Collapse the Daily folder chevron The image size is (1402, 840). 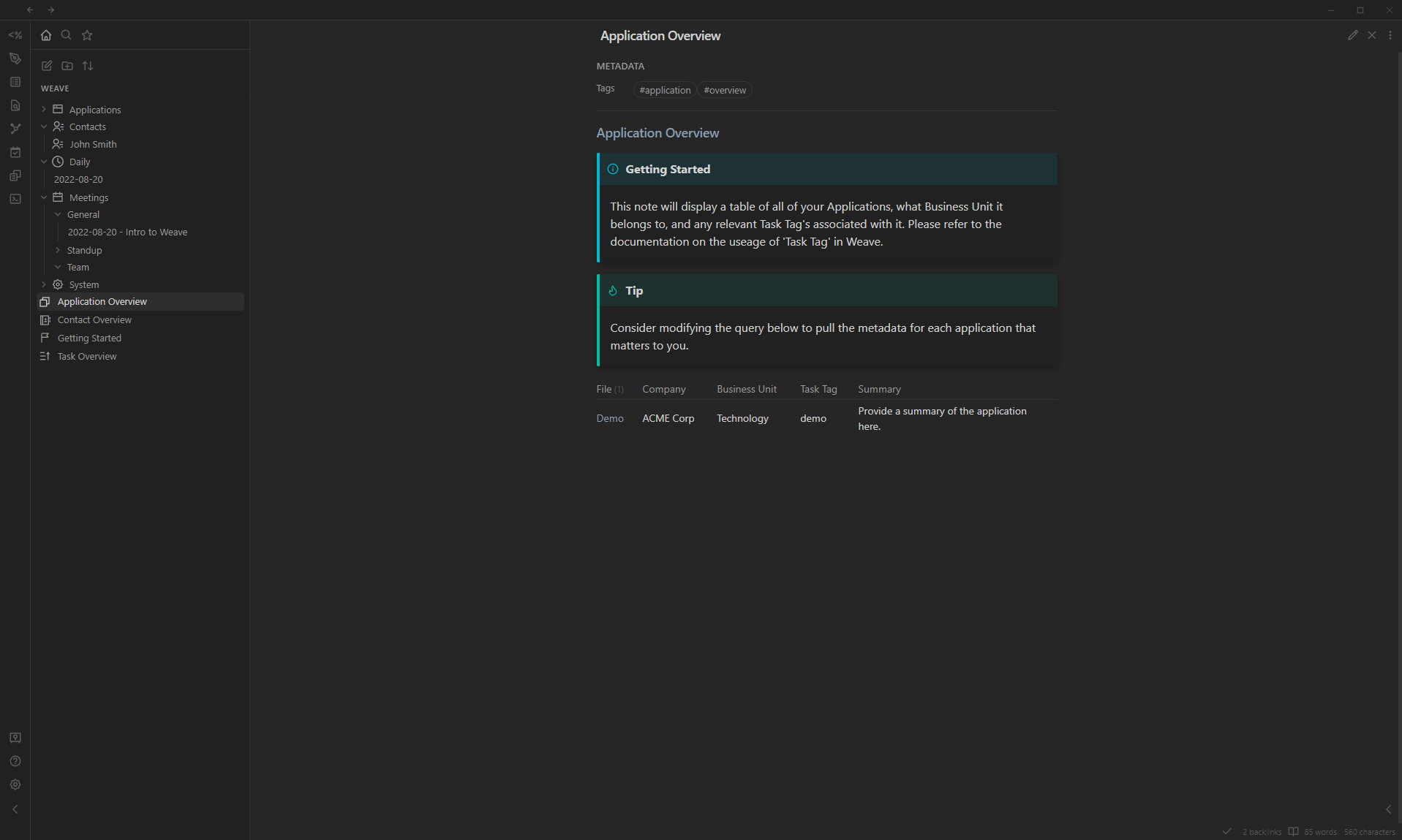tap(44, 162)
